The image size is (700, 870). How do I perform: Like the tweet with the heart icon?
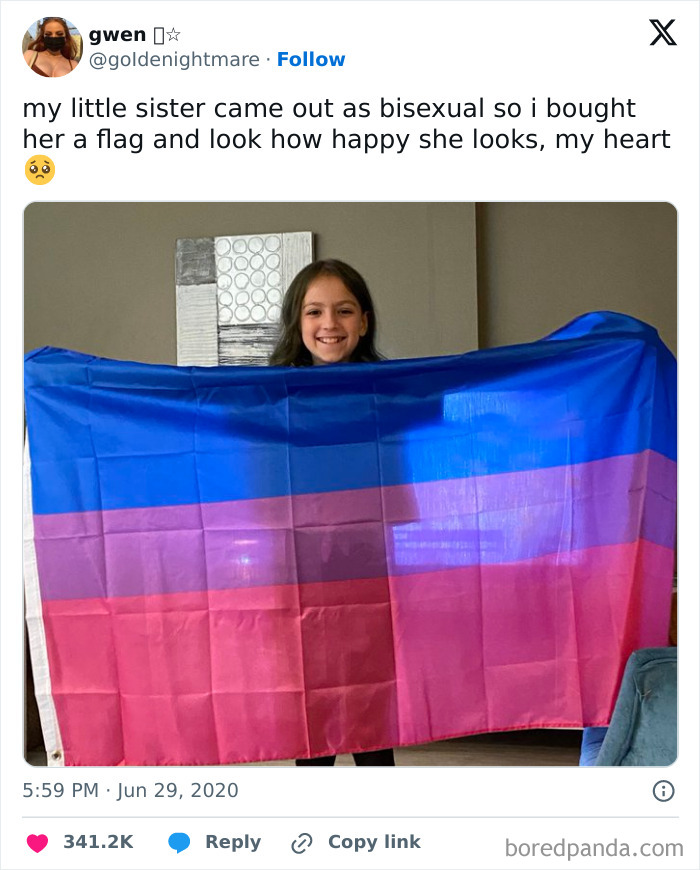click(x=37, y=843)
